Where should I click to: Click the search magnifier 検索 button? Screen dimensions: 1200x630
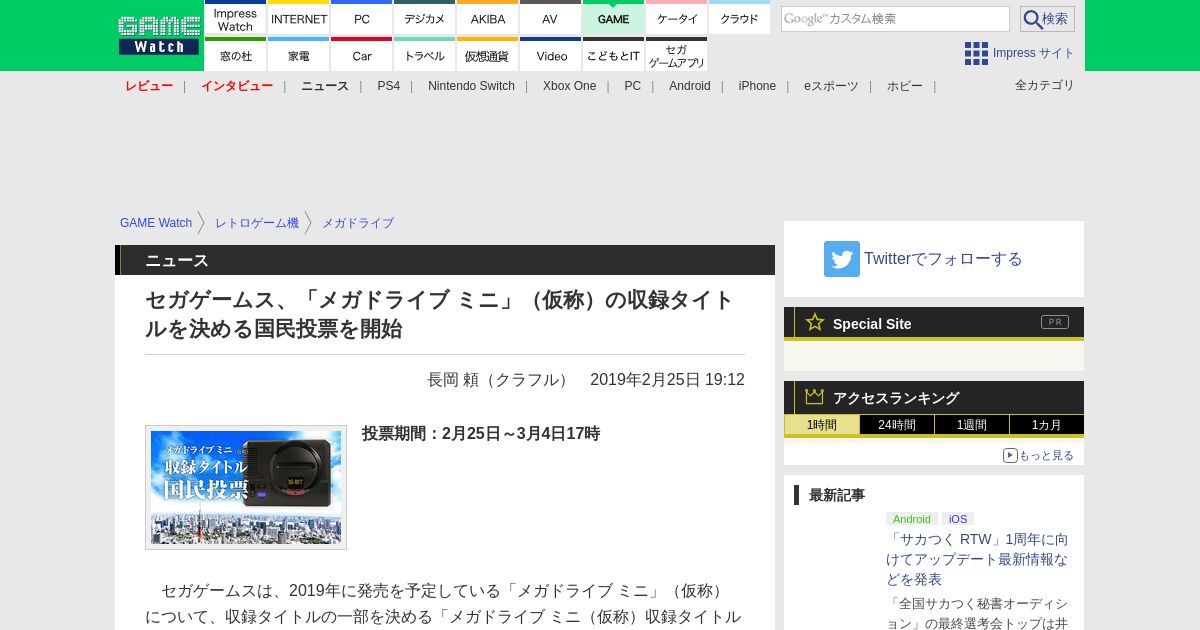click(1047, 19)
